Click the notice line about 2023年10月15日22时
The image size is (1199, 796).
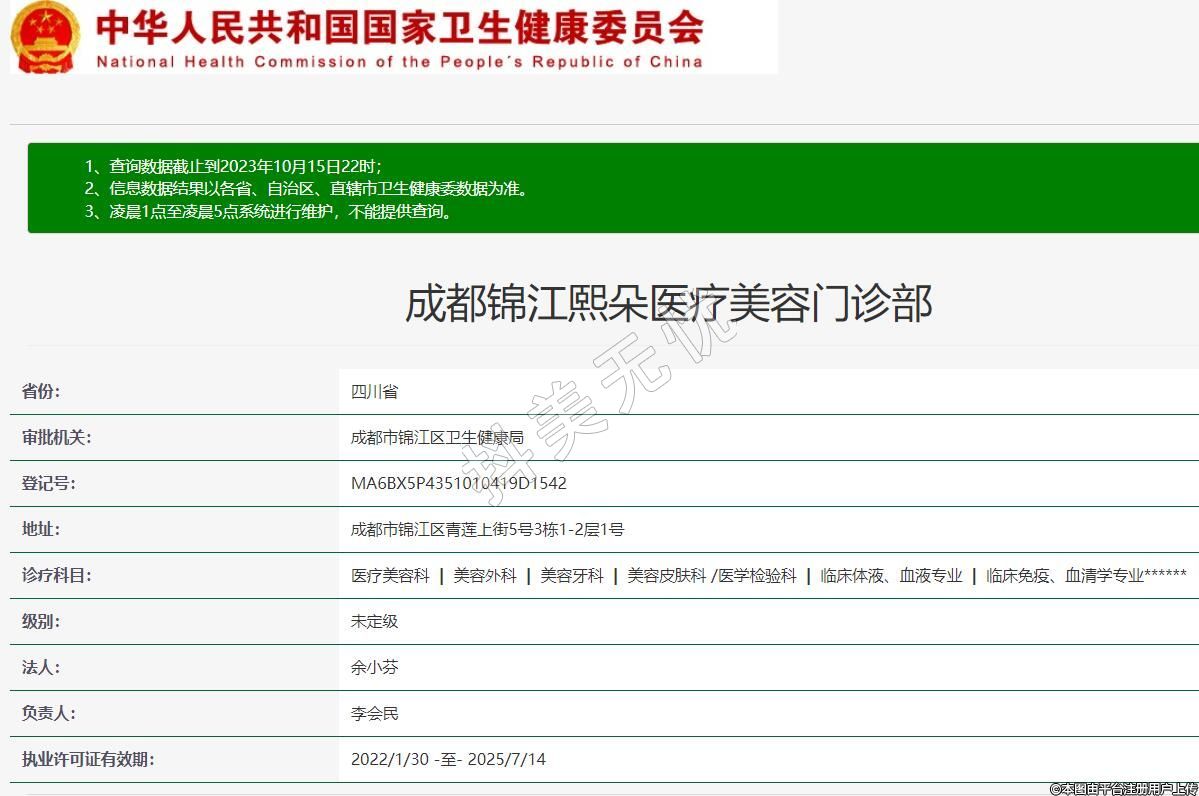[x=245, y=166]
